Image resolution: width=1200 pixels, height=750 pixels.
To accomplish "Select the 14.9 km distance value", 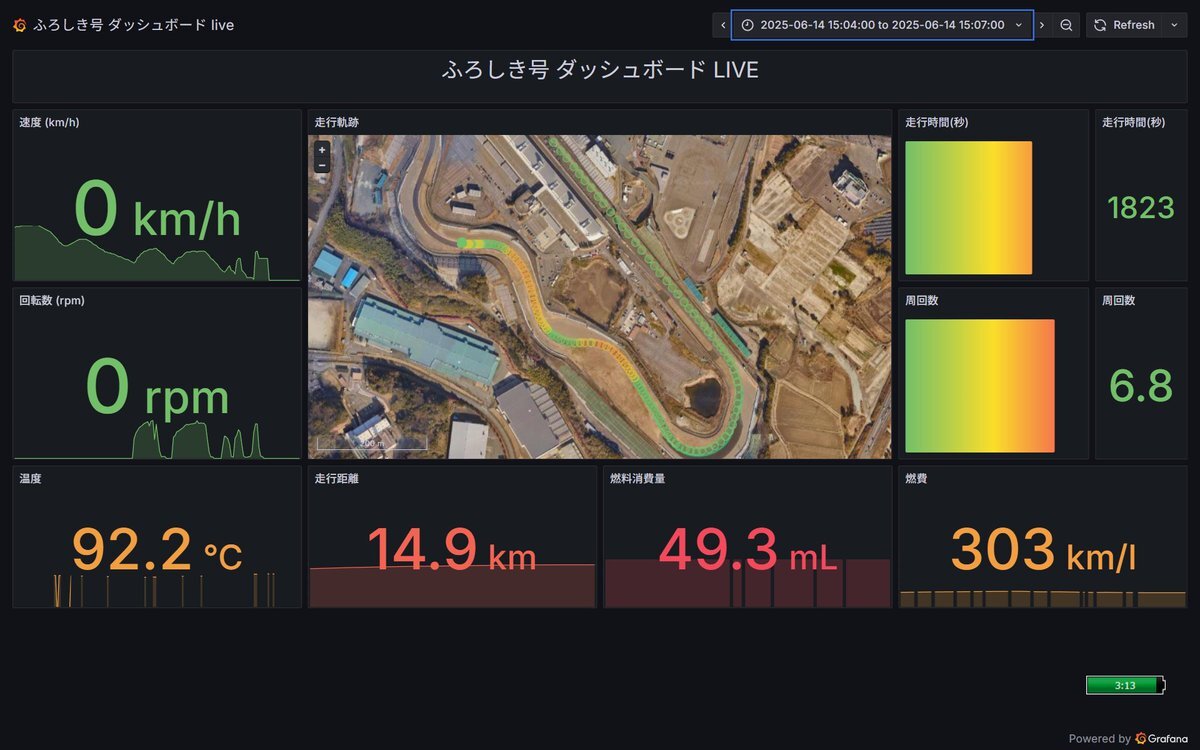I will 452,550.
